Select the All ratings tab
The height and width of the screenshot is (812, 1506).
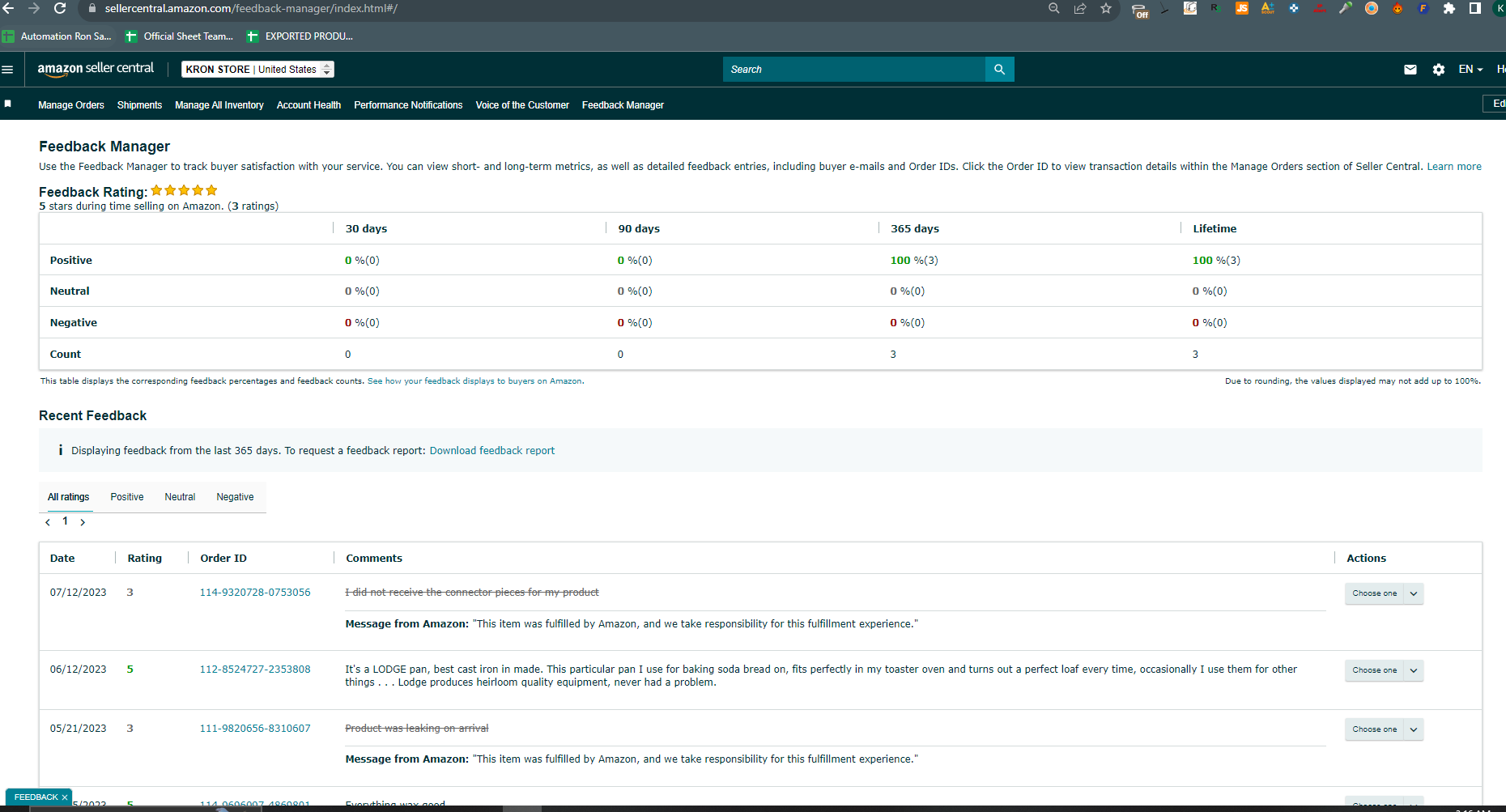tap(68, 497)
